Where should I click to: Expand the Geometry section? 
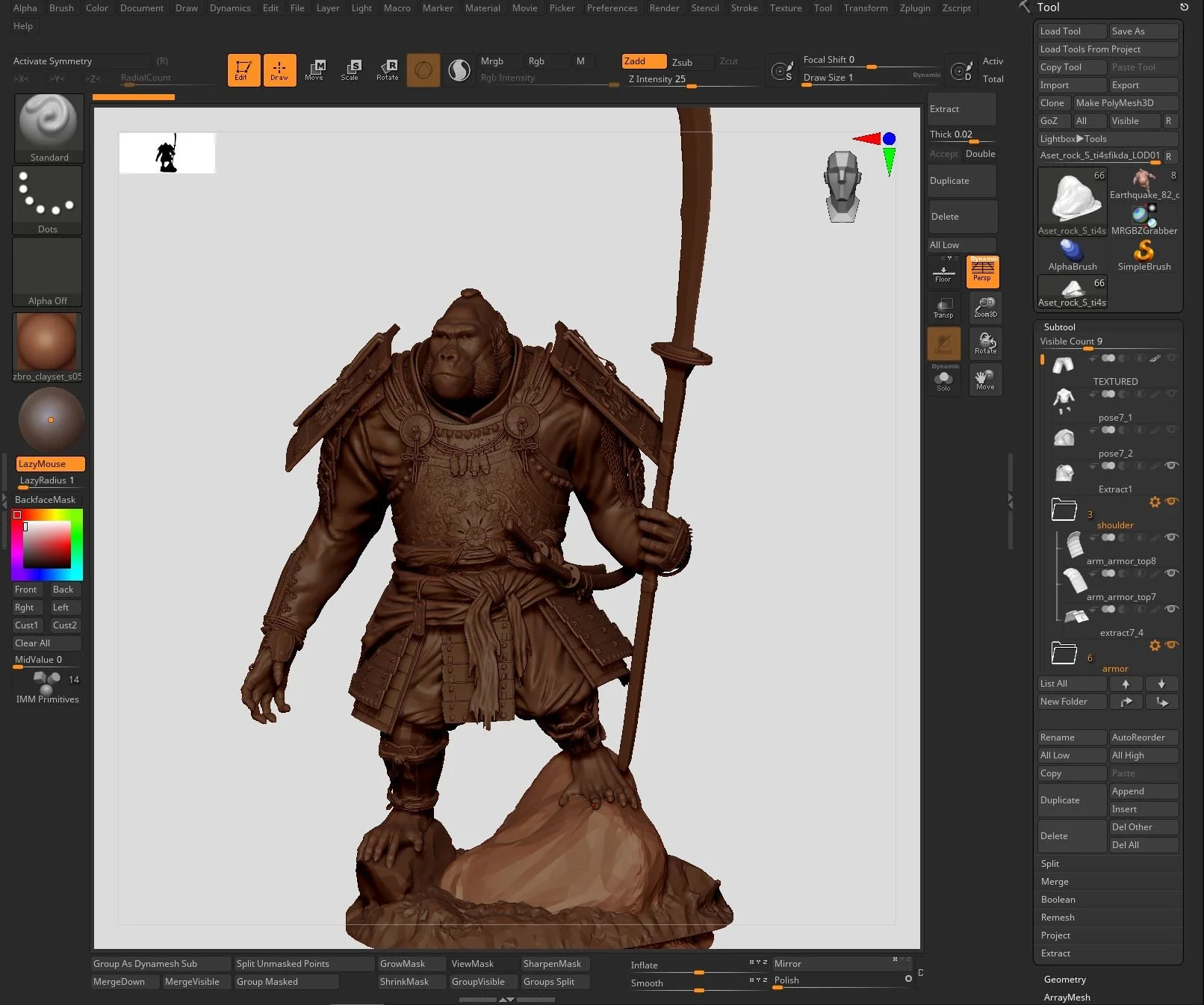point(1065,980)
